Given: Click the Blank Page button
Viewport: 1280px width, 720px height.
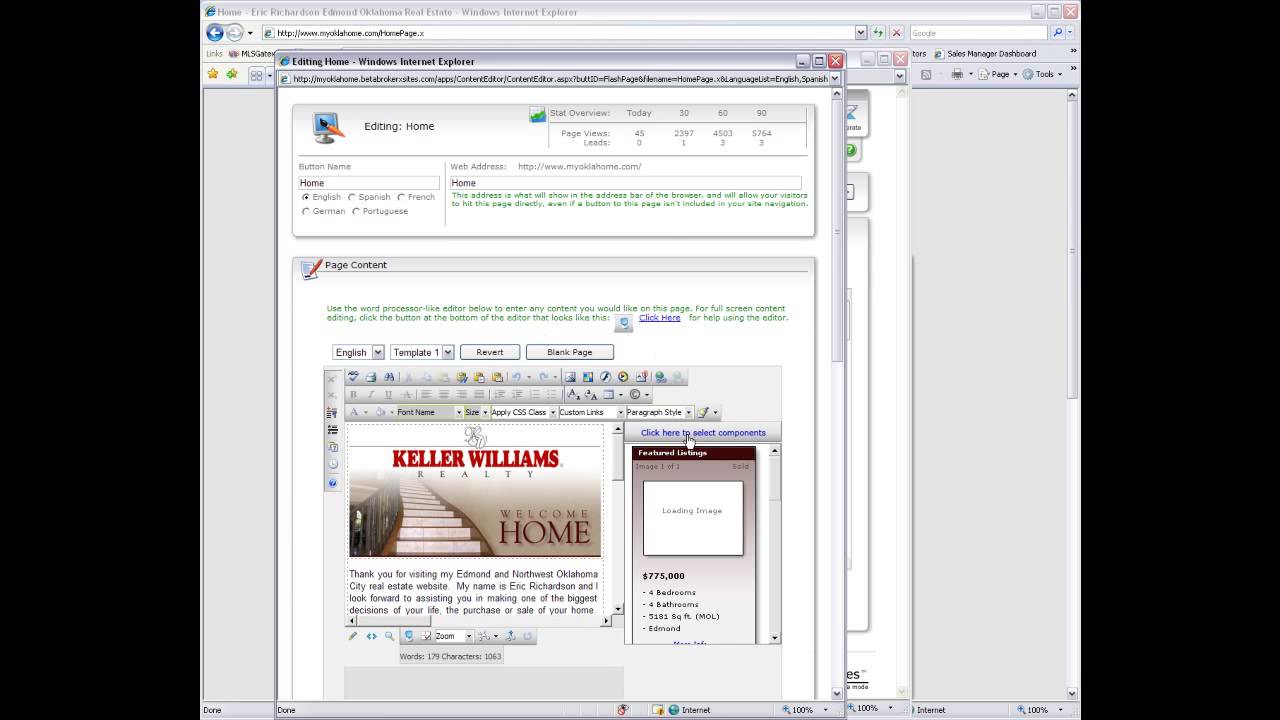Looking at the screenshot, I should (569, 352).
